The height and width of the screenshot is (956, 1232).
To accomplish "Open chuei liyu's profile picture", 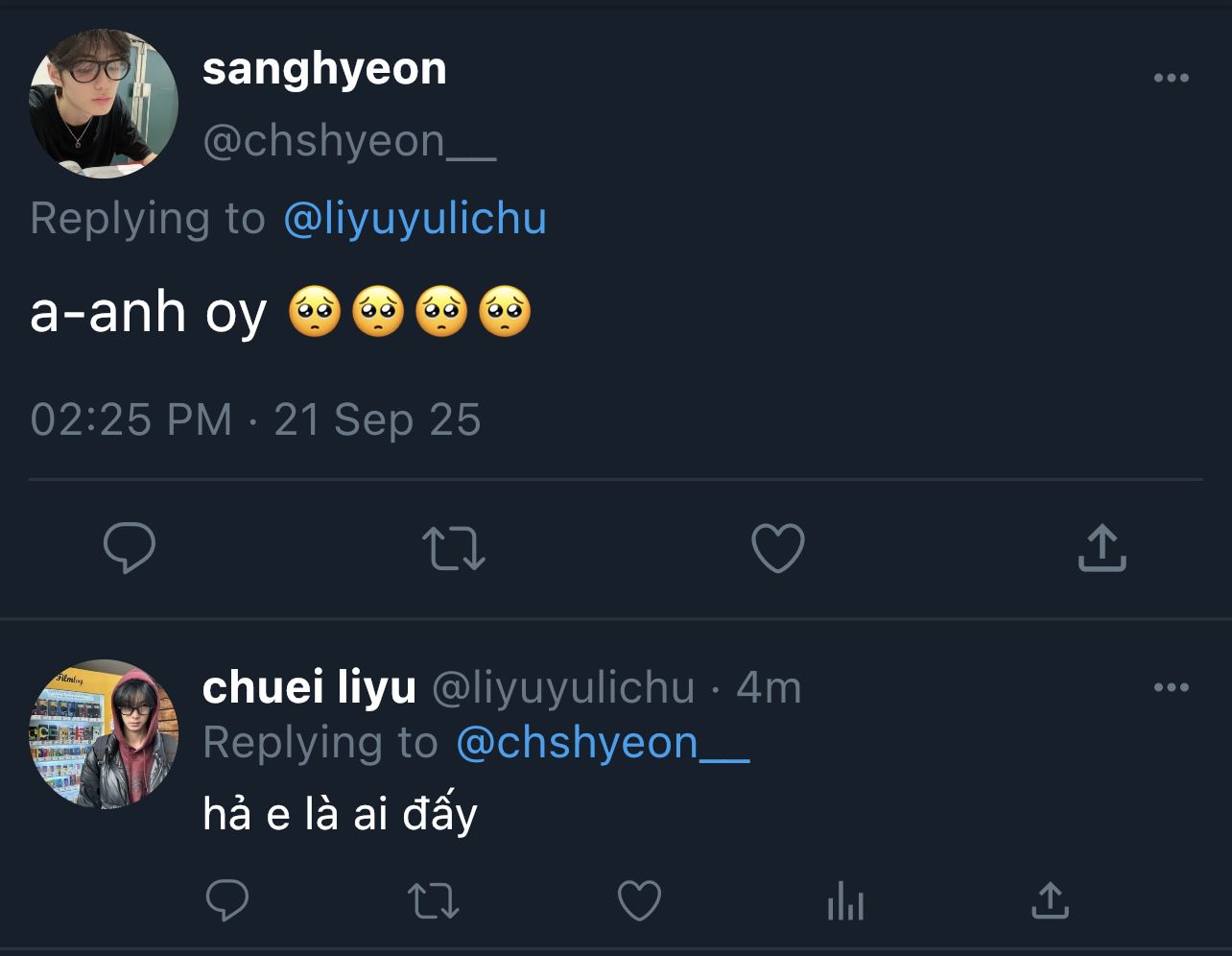I will tap(104, 733).
